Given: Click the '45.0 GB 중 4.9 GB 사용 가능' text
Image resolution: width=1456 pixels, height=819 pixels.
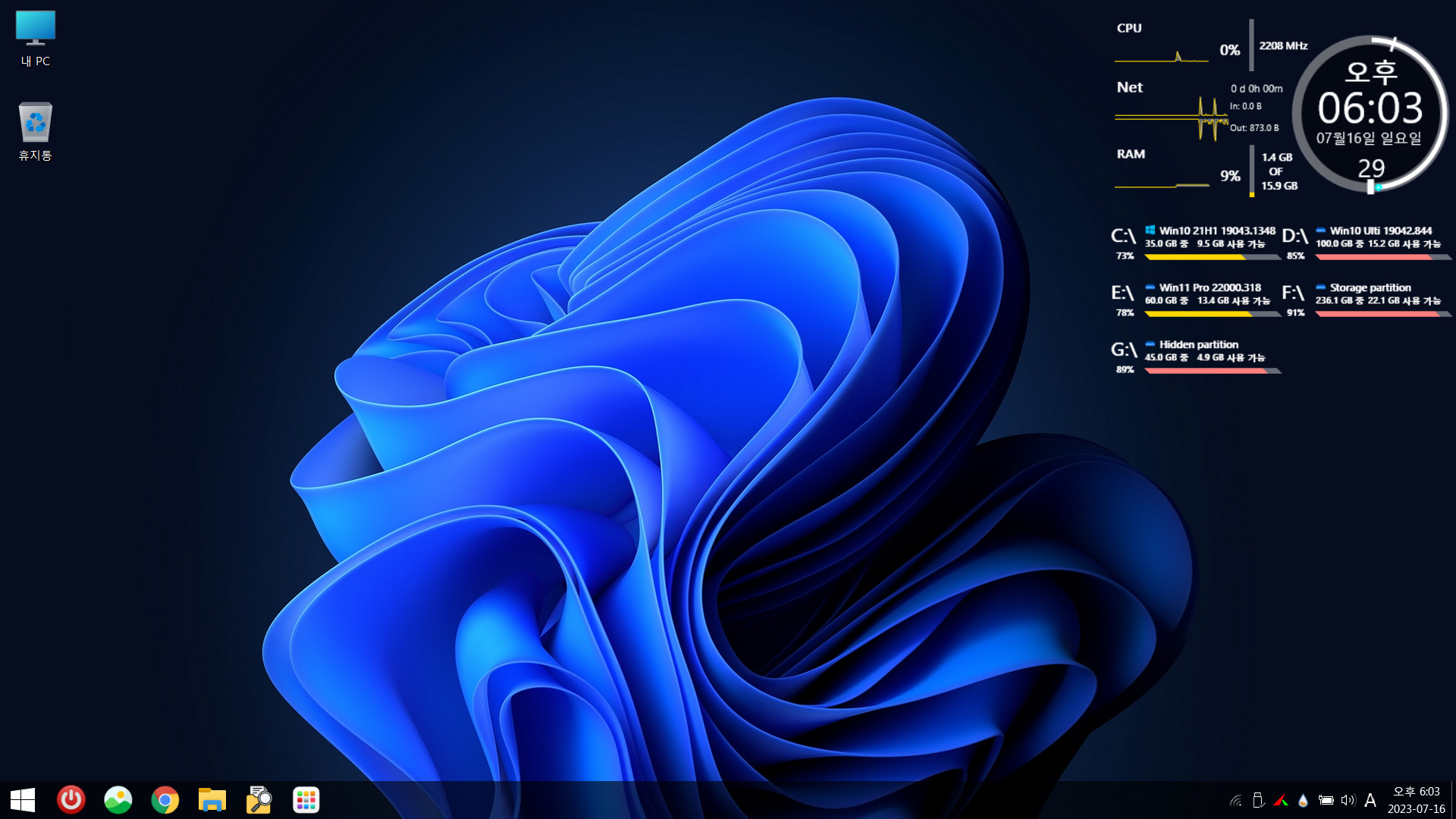Looking at the screenshot, I should pos(1205,357).
